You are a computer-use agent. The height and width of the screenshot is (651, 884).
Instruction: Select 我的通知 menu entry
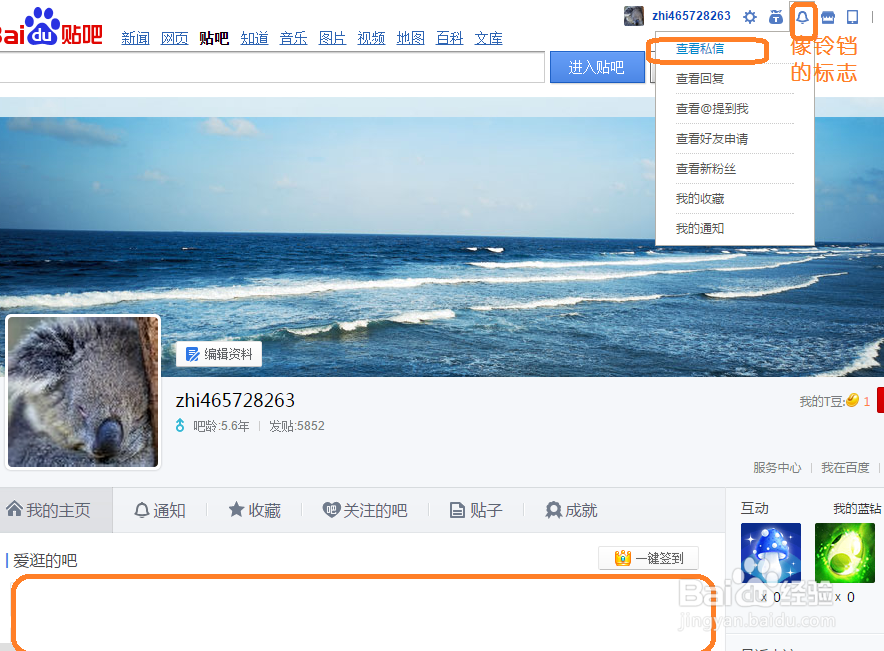(700, 228)
